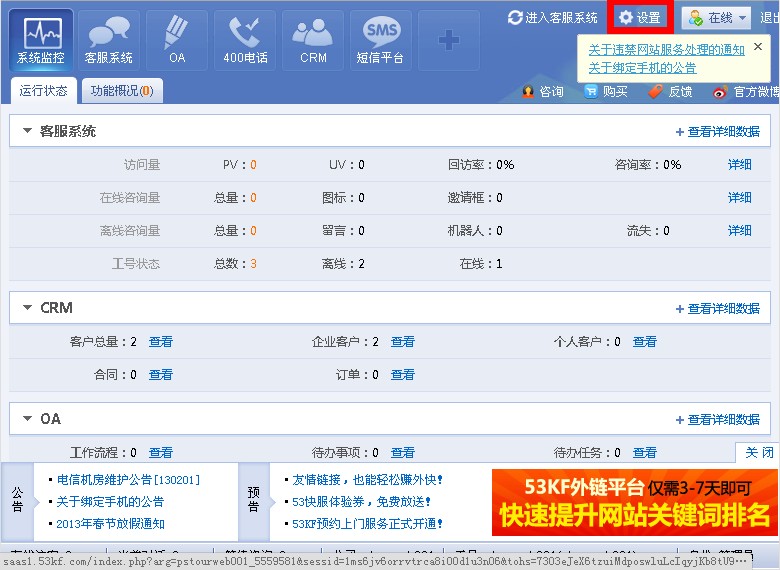This screenshot has height=570, width=780.
Task: Click the 设置 settings gear button
Action: [x=639, y=18]
